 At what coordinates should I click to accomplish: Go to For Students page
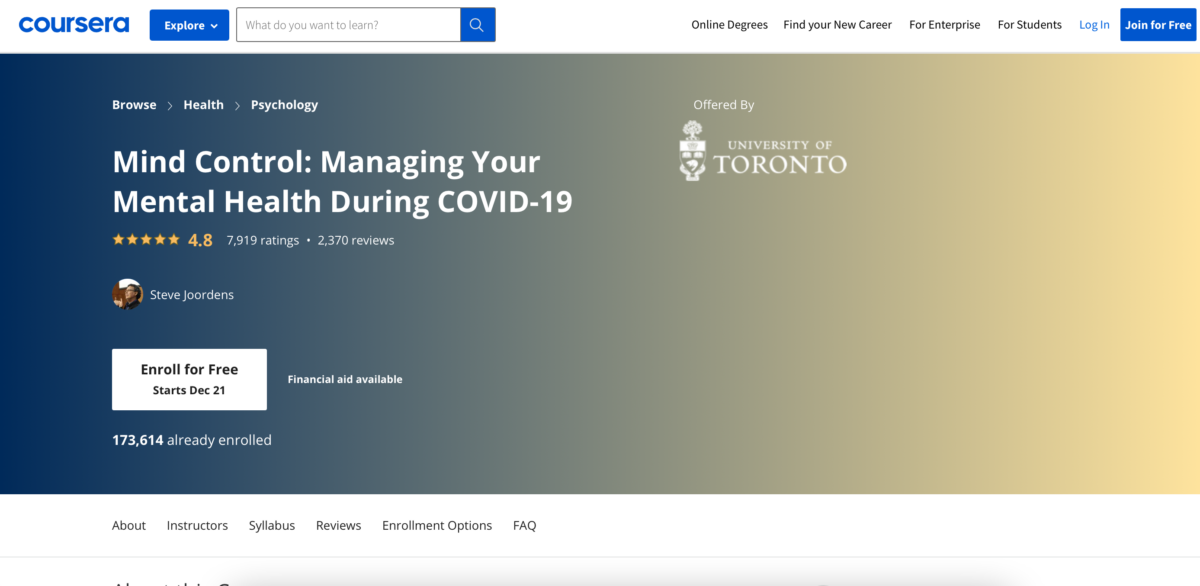[1030, 25]
